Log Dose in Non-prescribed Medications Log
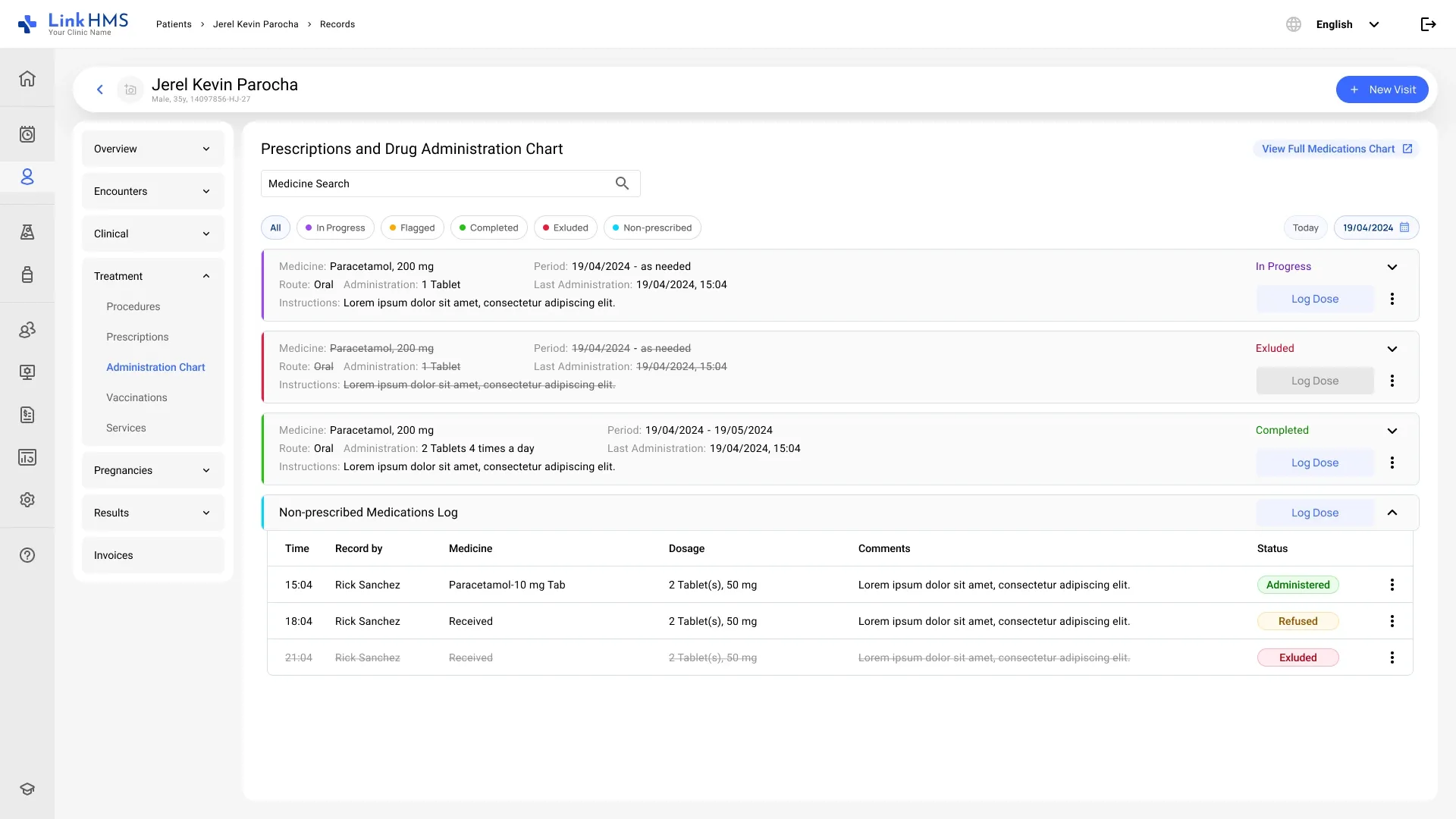 (x=1315, y=513)
